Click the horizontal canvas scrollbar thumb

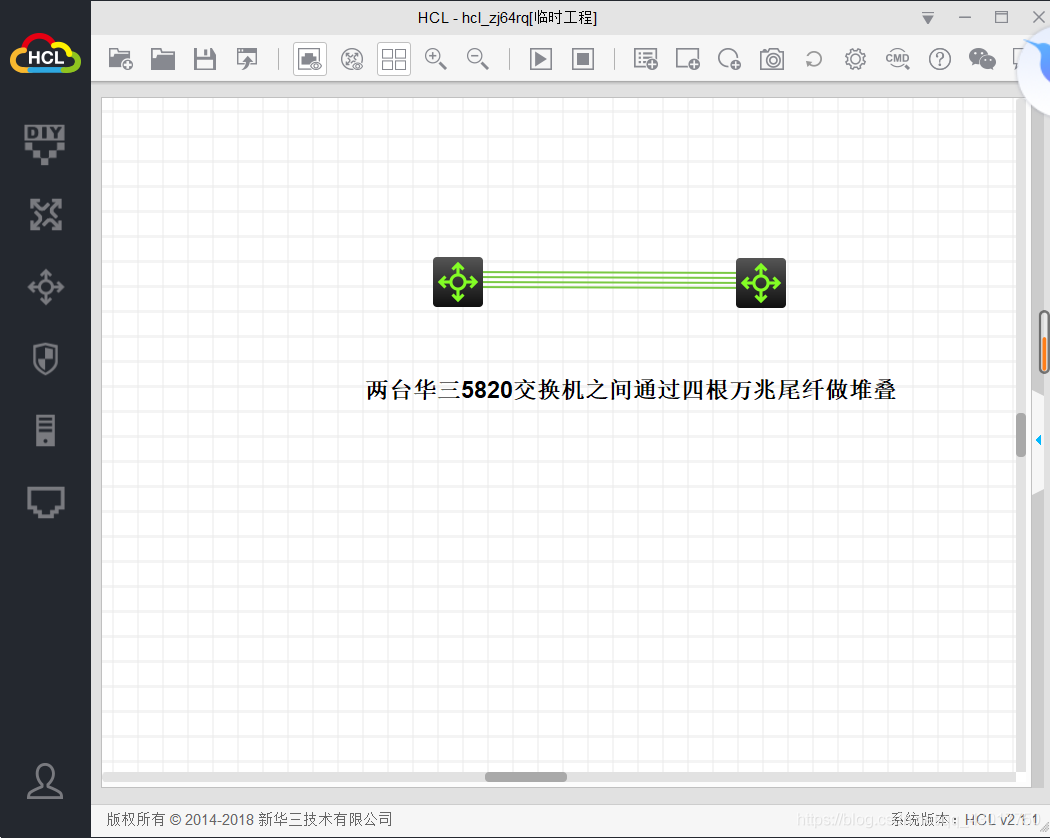tap(526, 777)
